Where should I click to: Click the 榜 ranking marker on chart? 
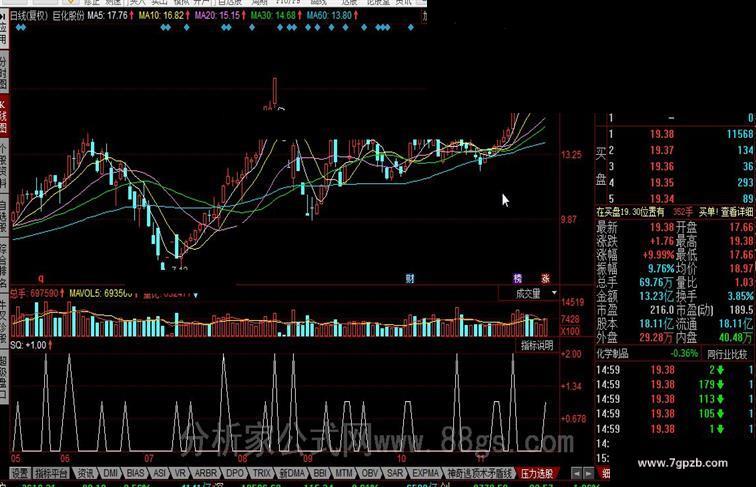point(517,278)
